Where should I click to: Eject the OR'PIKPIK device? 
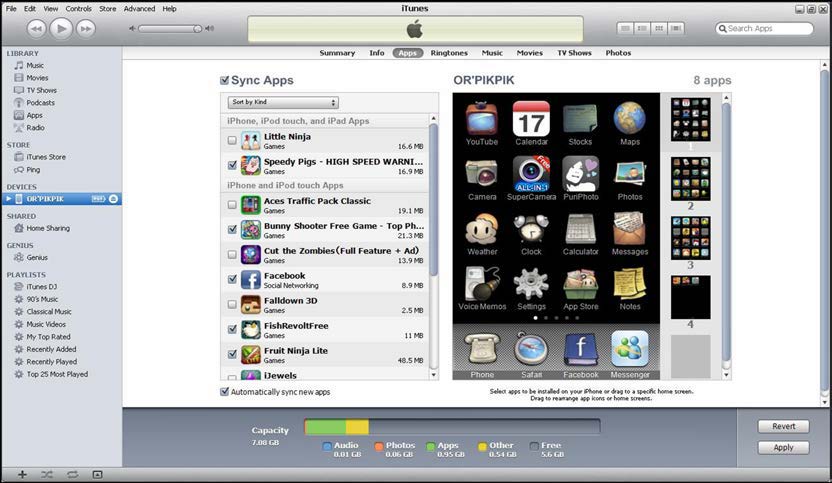point(113,199)
